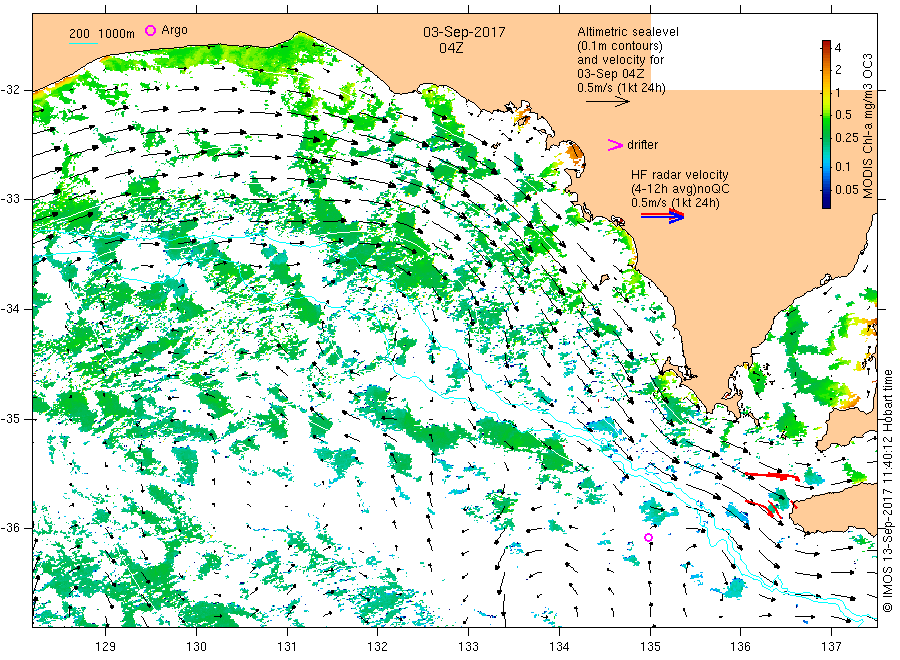This screenshot has width=900, height=660.
Task: Click longitude axis label 131
Action: tap(287, 647)
